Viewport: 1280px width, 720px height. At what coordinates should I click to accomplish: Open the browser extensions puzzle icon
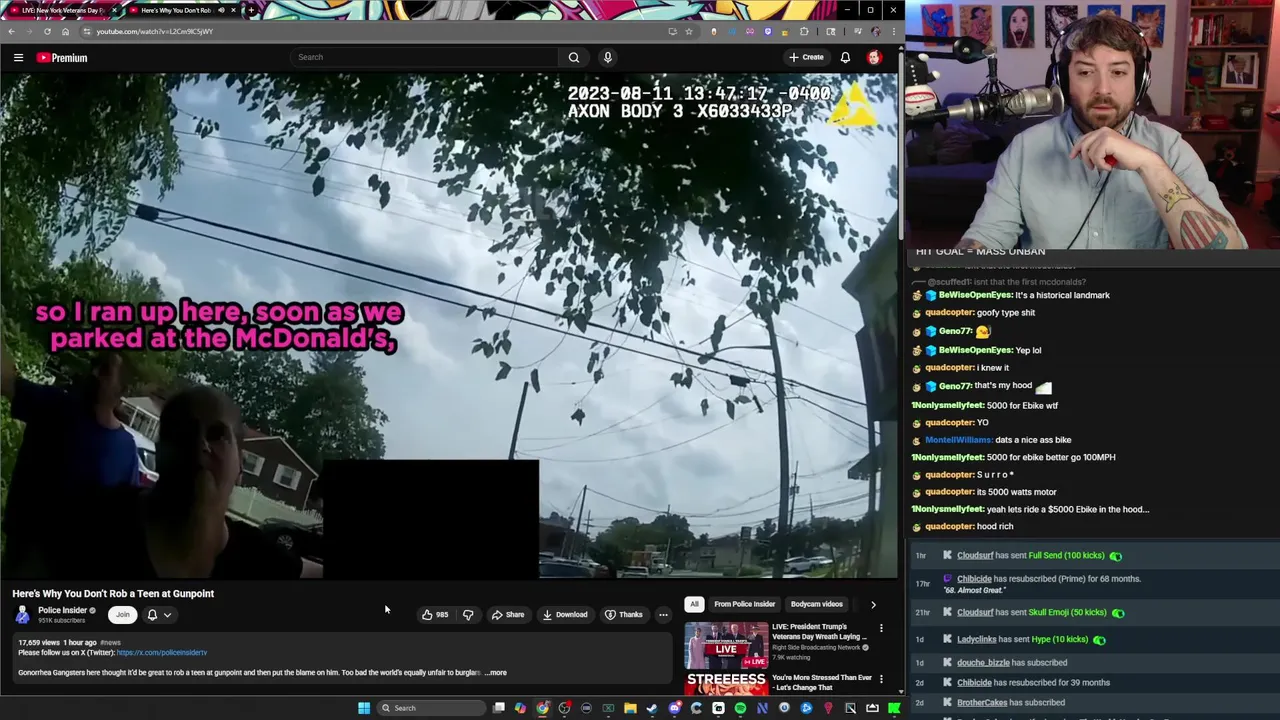(804, 31)
